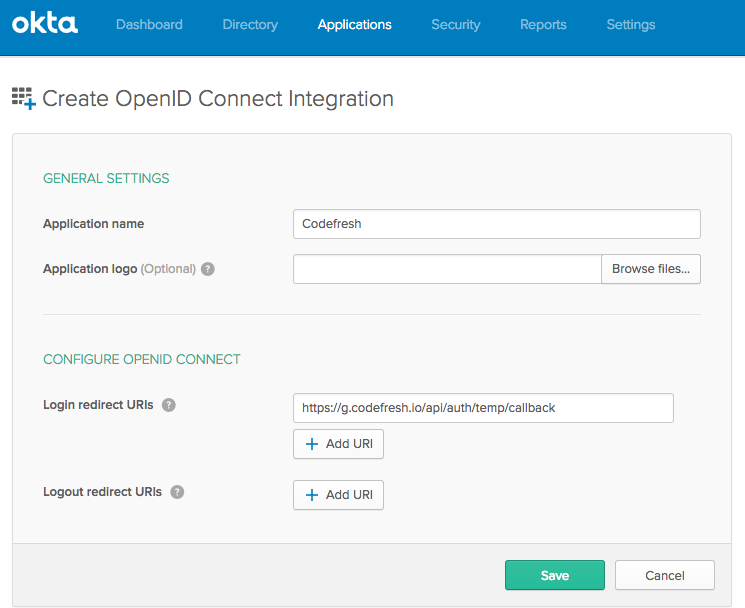Go to the Applications tab
The height and width of the screenshot is (608, 745).
pyautogui.click(x=354, y=25)
